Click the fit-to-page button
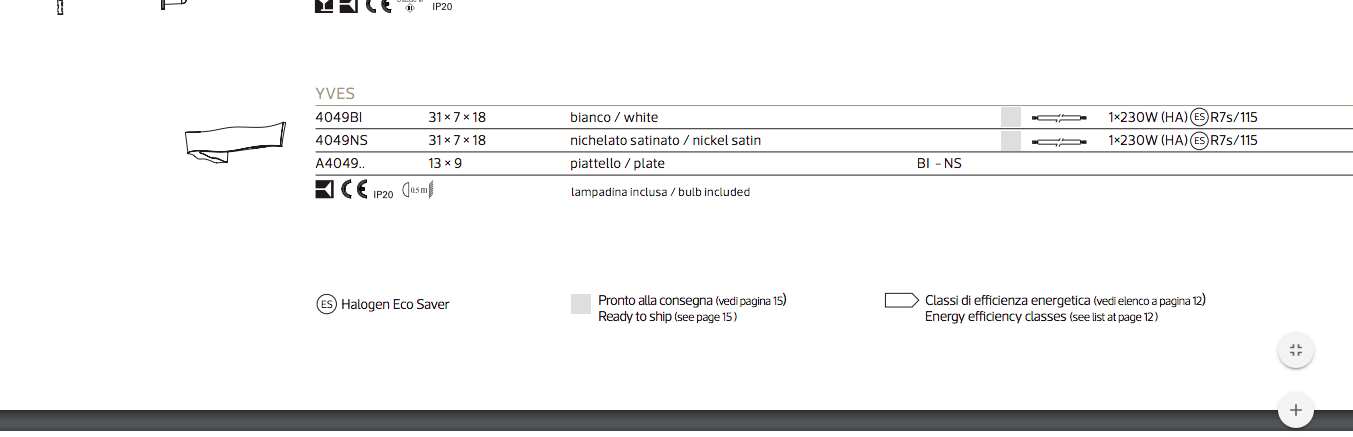The height and width of the screenshot is (437, 1353). pyautogui.click(x=1295, y=350)
